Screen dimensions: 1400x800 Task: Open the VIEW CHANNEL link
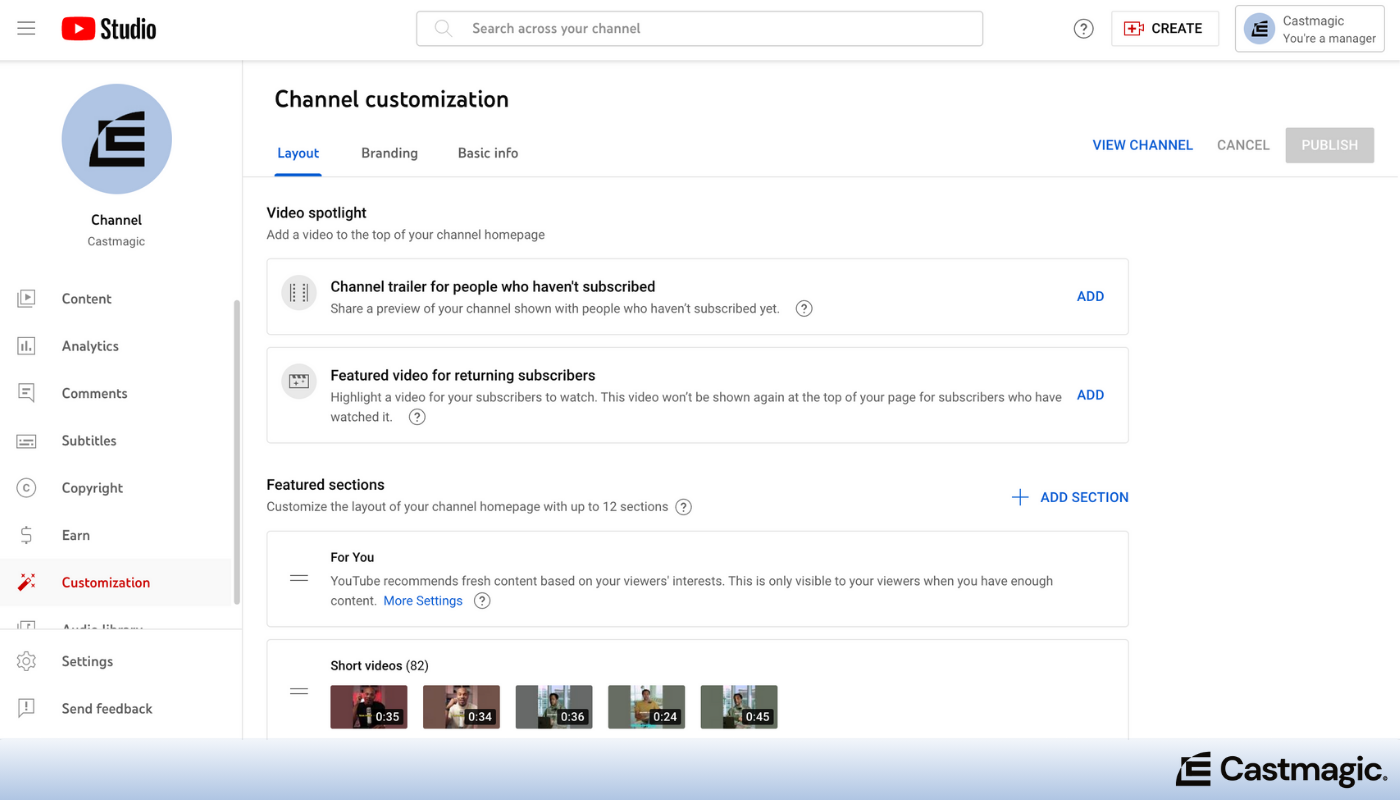pos(1142,145)
